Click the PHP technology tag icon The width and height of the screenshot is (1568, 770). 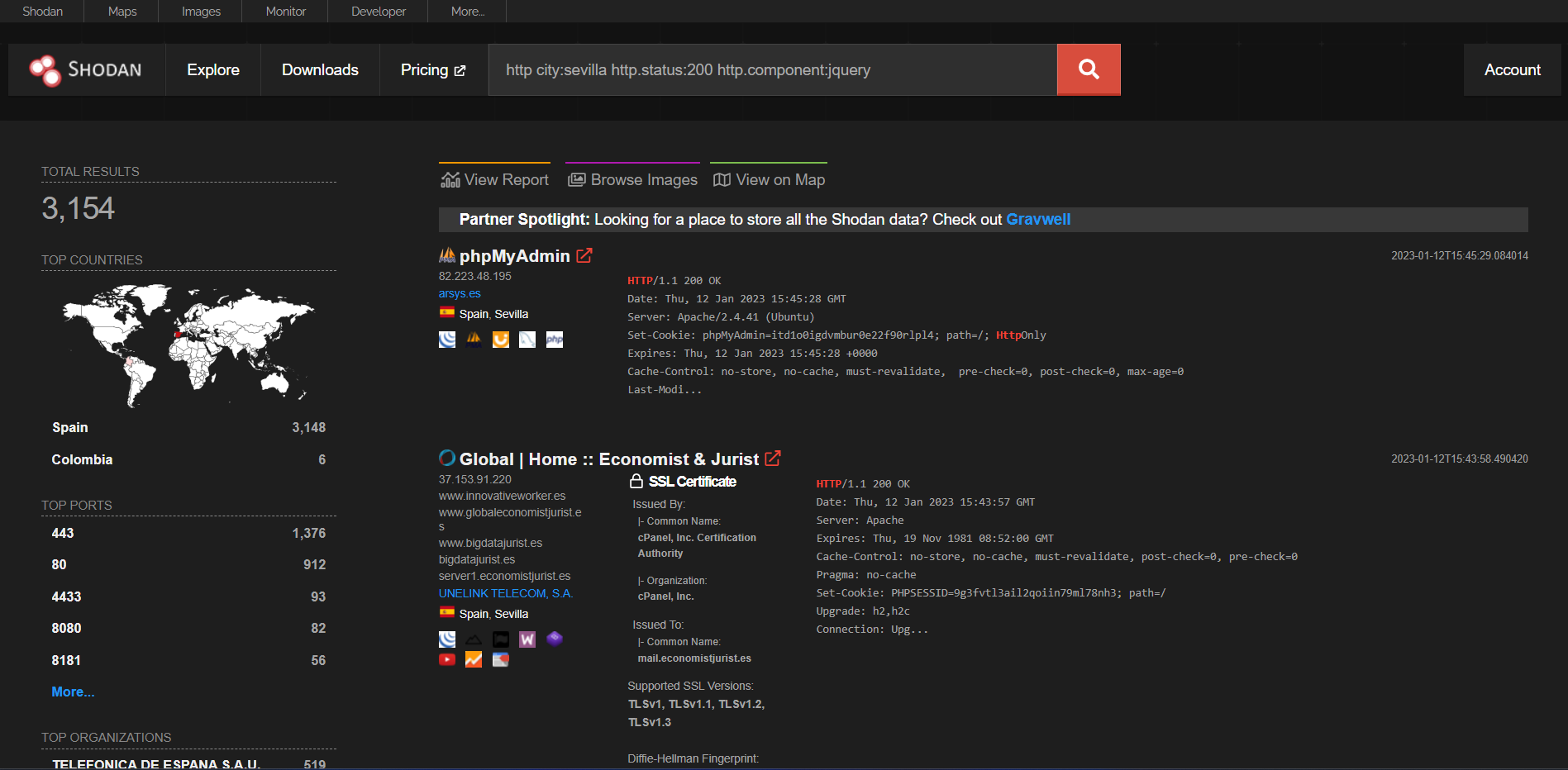(x=555, y=340)
